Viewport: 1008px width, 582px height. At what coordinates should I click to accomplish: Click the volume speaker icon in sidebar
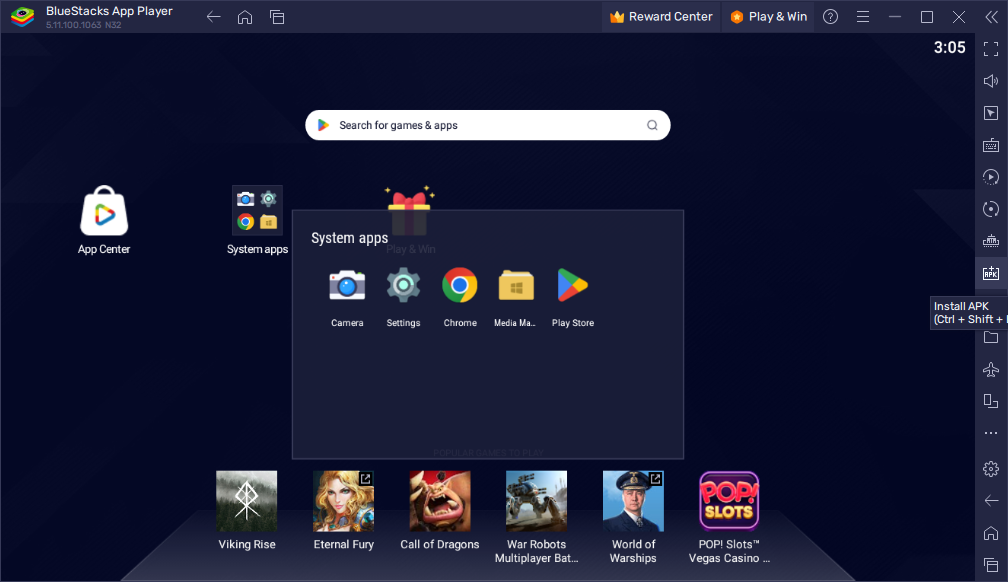pos(991,81)
